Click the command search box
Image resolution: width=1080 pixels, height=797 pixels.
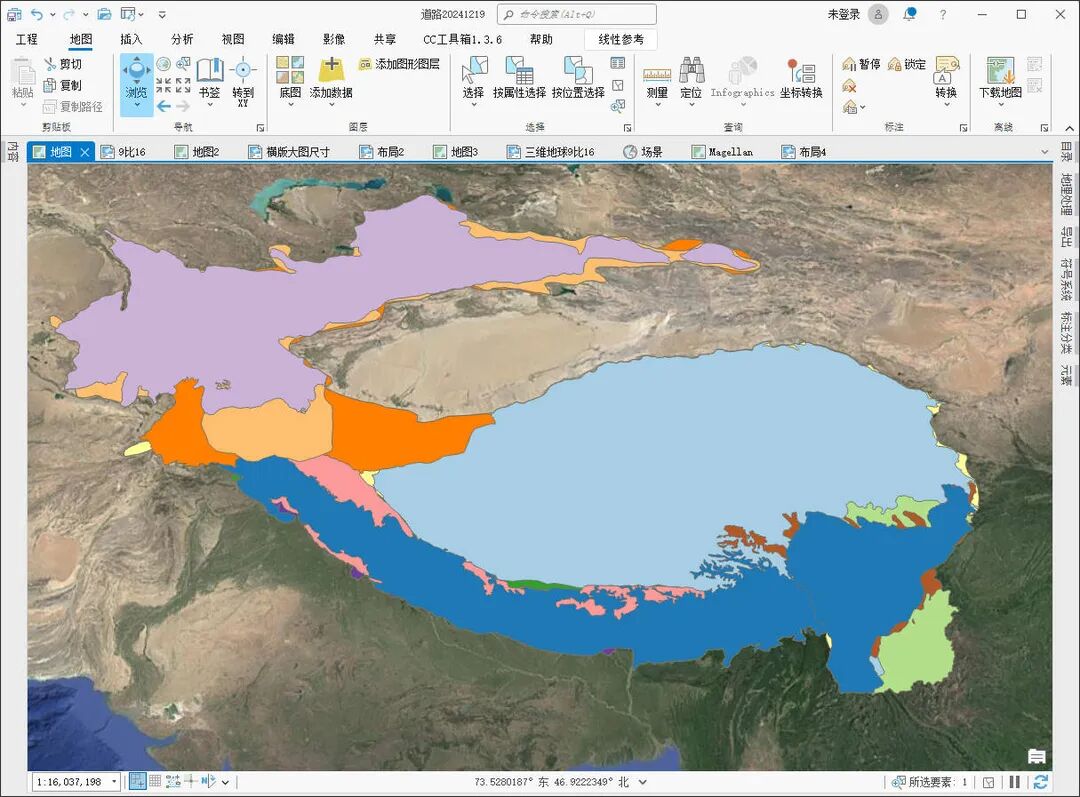[577, 14]
